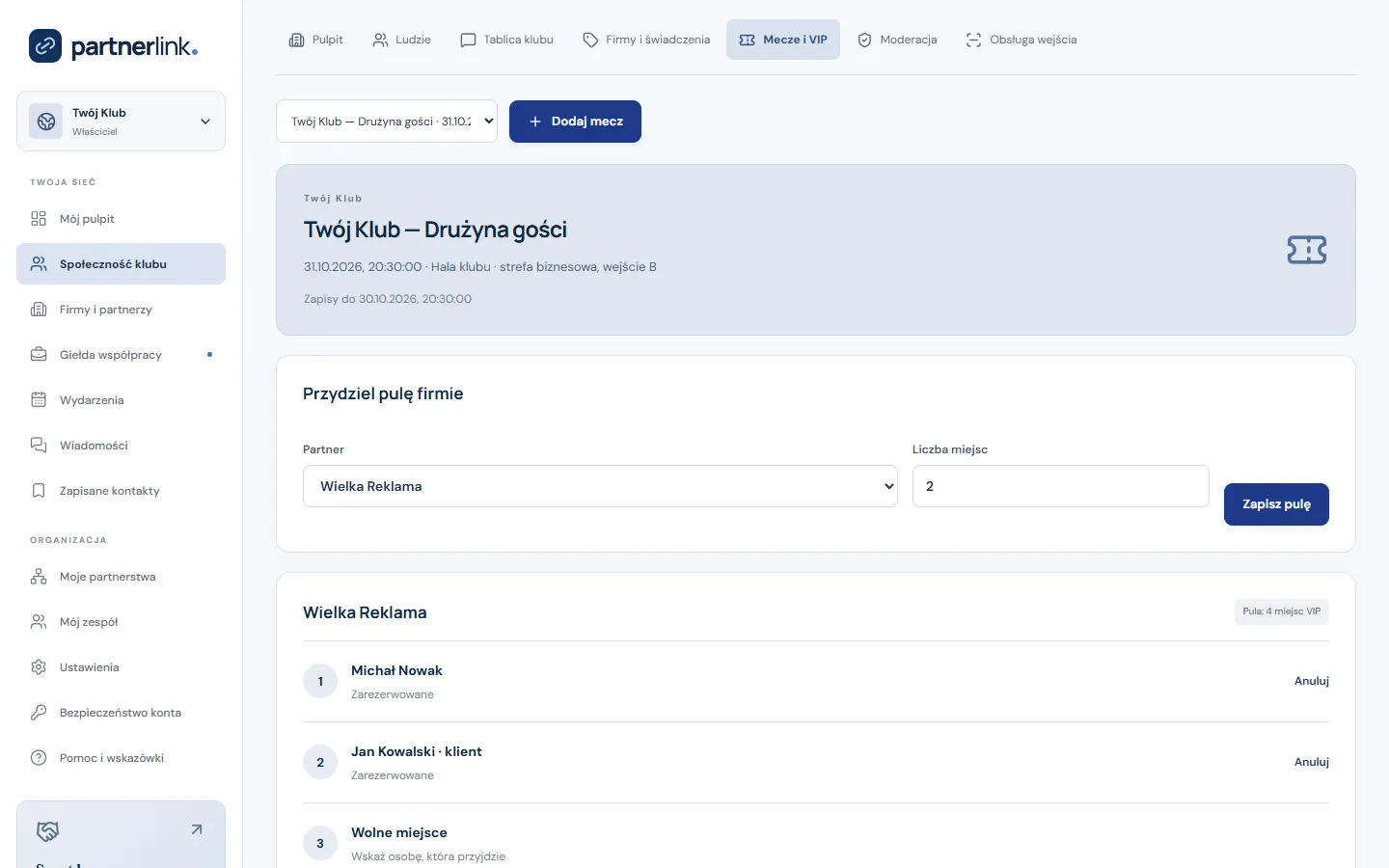Switch to Moderacja tab

897,40
